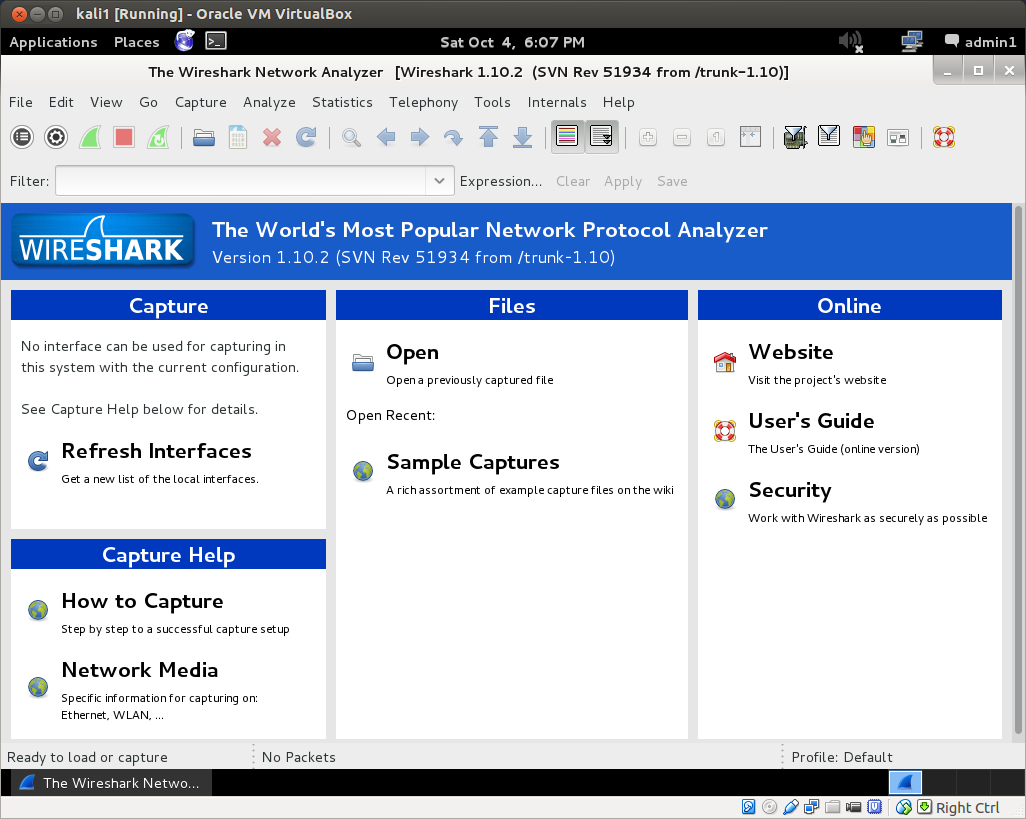The height and width of the screenshot is (819, 1026).
Task: Open the Expression... filter dialog
Action: [501, 181]
